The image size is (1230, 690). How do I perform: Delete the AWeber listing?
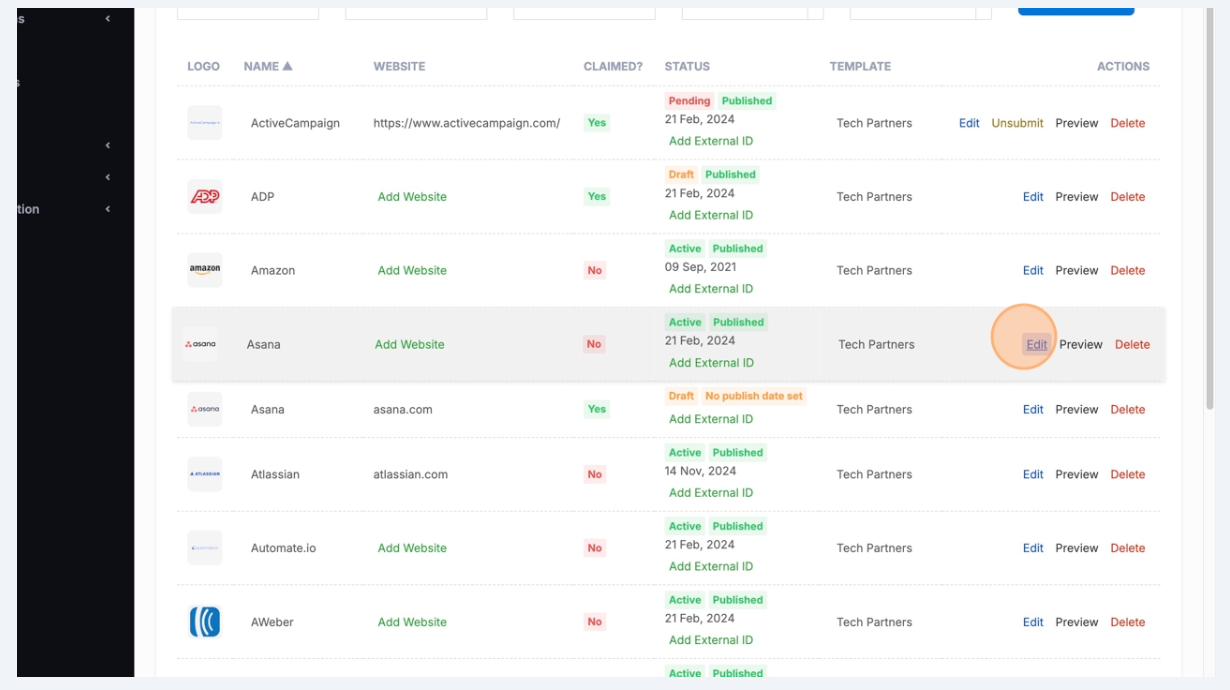(x=1128, y=622)
